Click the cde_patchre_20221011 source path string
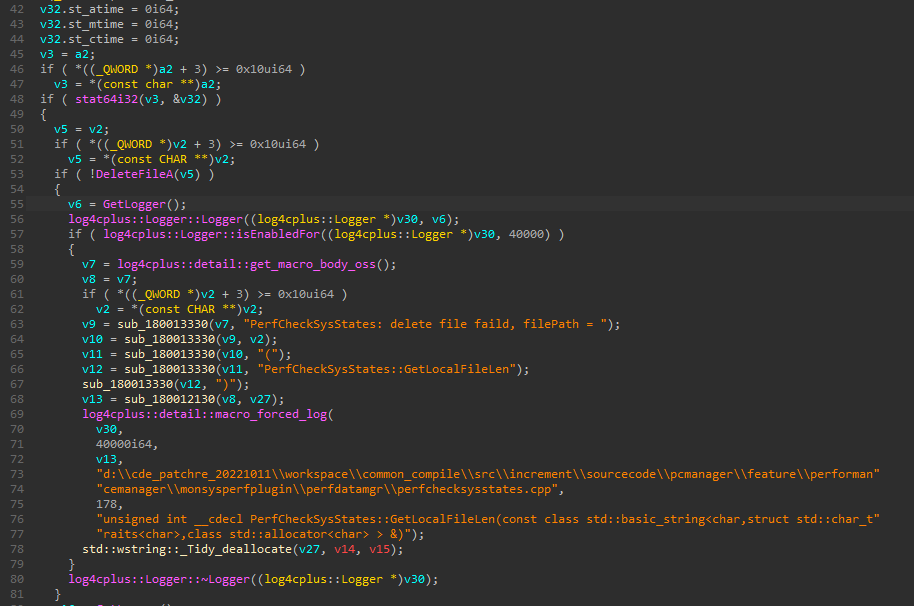This screenshot has height=606, width=914. click(x=487, y=474)
